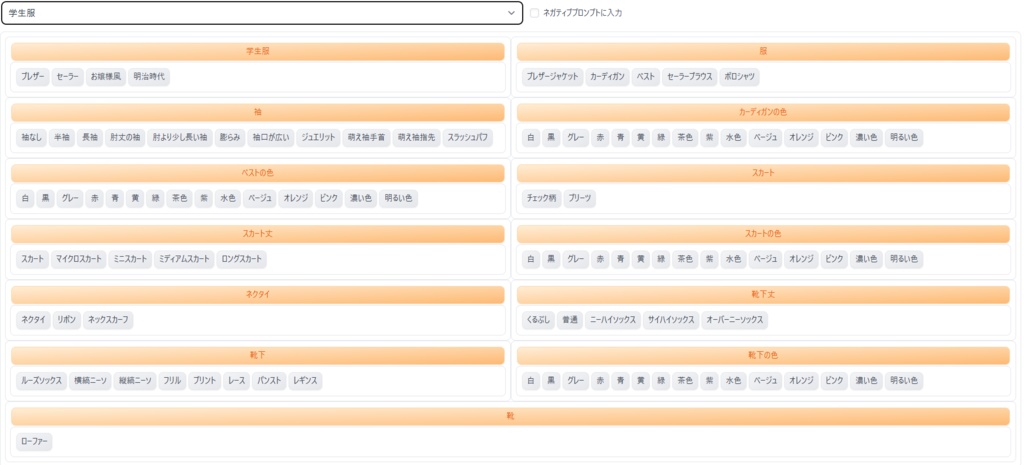1024x465 pixels.
Task: Choose the 横縞ニーソ tag
Action: pos(90,381)
